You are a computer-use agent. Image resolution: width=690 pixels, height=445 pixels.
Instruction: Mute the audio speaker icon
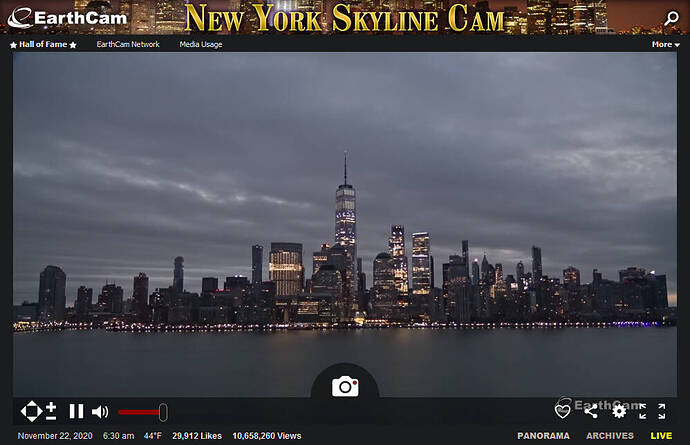[x=100, y=412]
